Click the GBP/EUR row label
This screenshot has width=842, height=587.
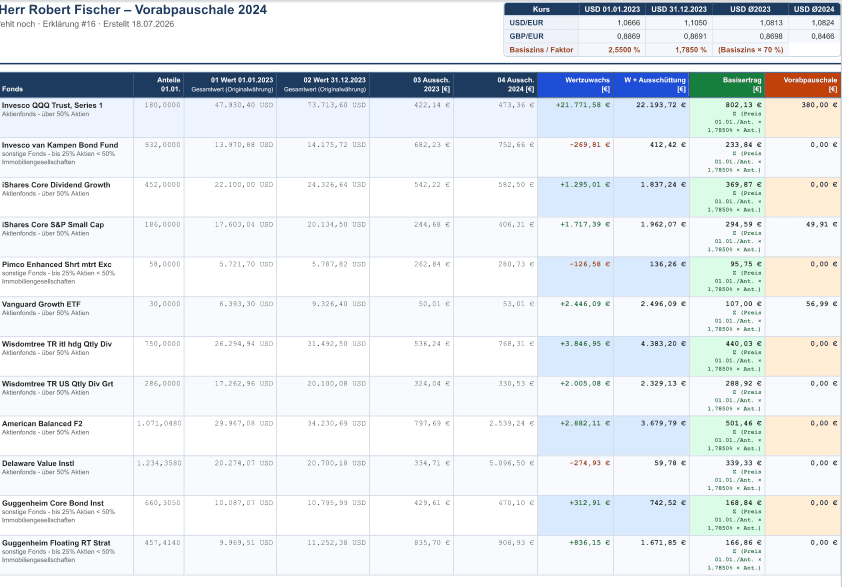[526, 37]
